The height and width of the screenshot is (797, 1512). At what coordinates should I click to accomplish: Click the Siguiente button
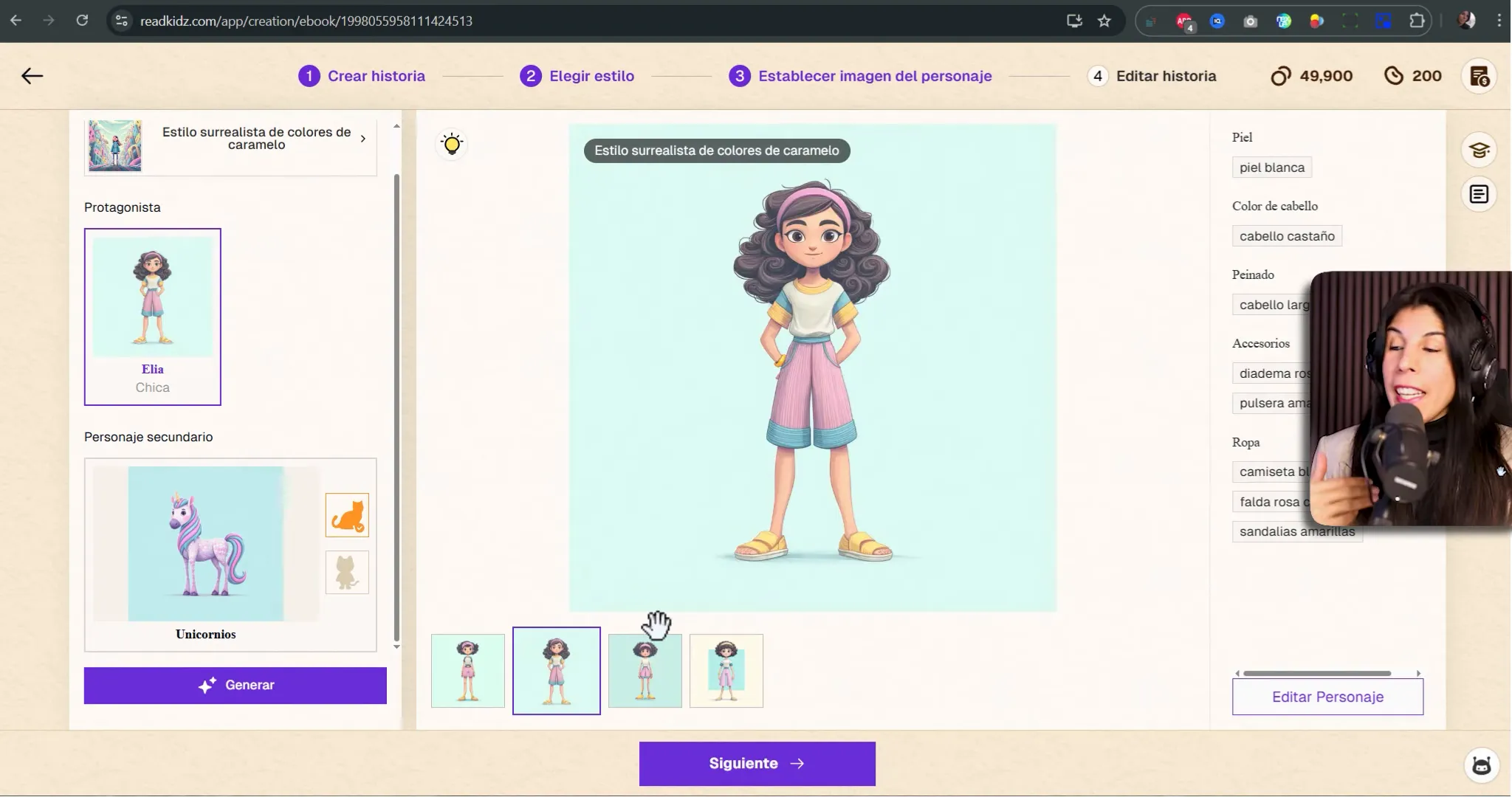click(x=756, y=763)
